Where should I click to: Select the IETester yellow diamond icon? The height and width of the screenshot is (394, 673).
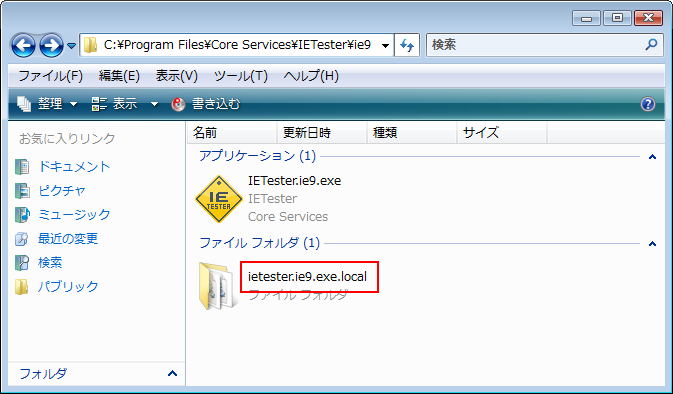pos(219,199)
